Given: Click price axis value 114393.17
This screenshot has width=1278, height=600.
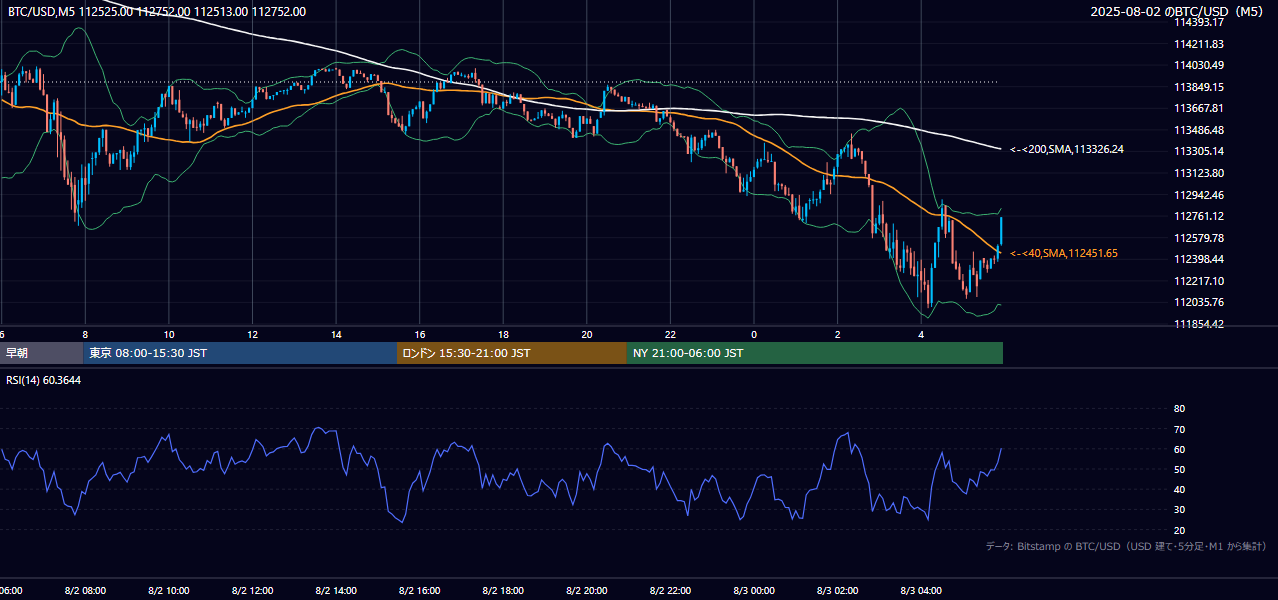Looking at the screenshot, I should [x=1198, y=22].
